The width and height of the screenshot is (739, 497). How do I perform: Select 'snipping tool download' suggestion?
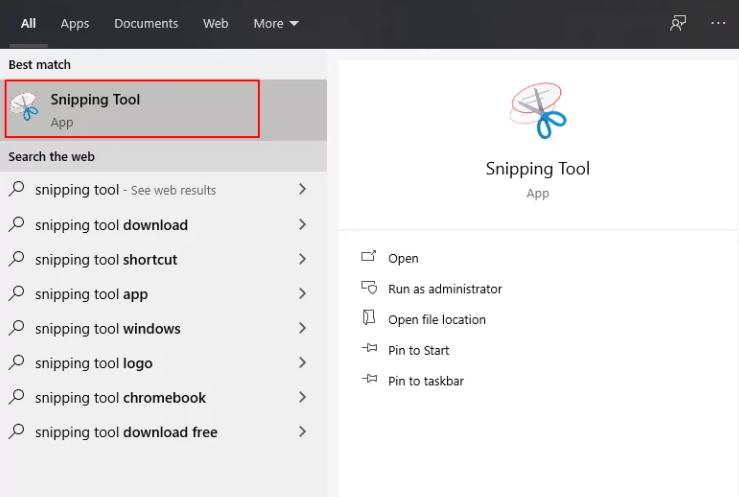click(x=164, y=225)
